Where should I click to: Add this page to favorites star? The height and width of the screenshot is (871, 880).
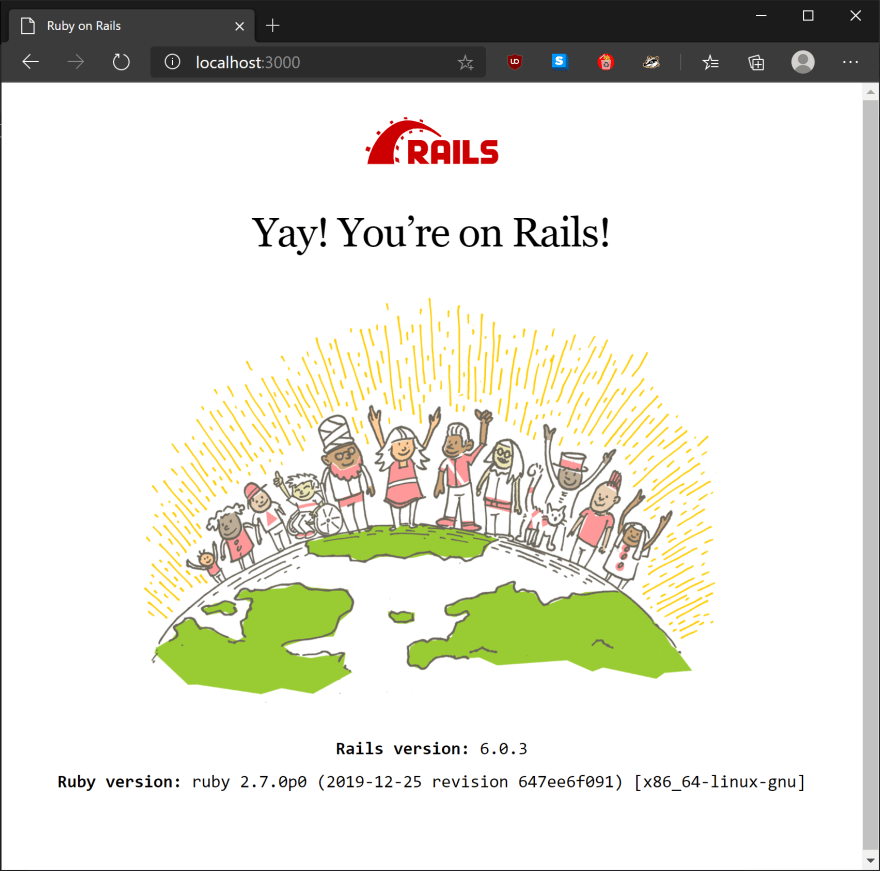pyautogui.click(x=465, y=62)
